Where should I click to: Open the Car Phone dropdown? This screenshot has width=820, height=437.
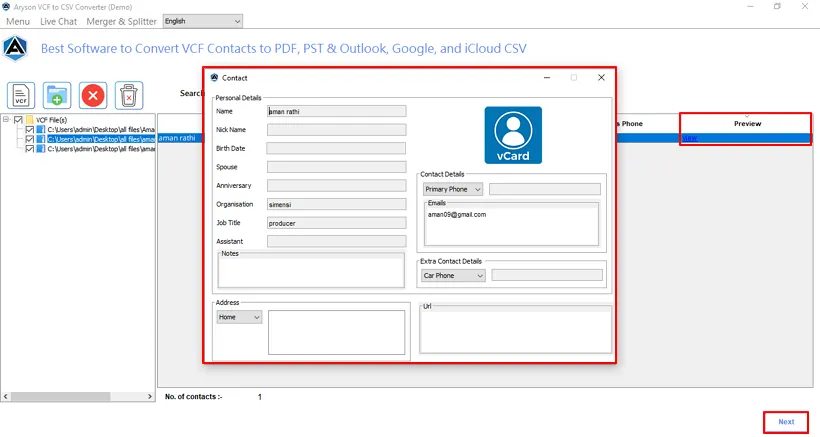point(453,275)
